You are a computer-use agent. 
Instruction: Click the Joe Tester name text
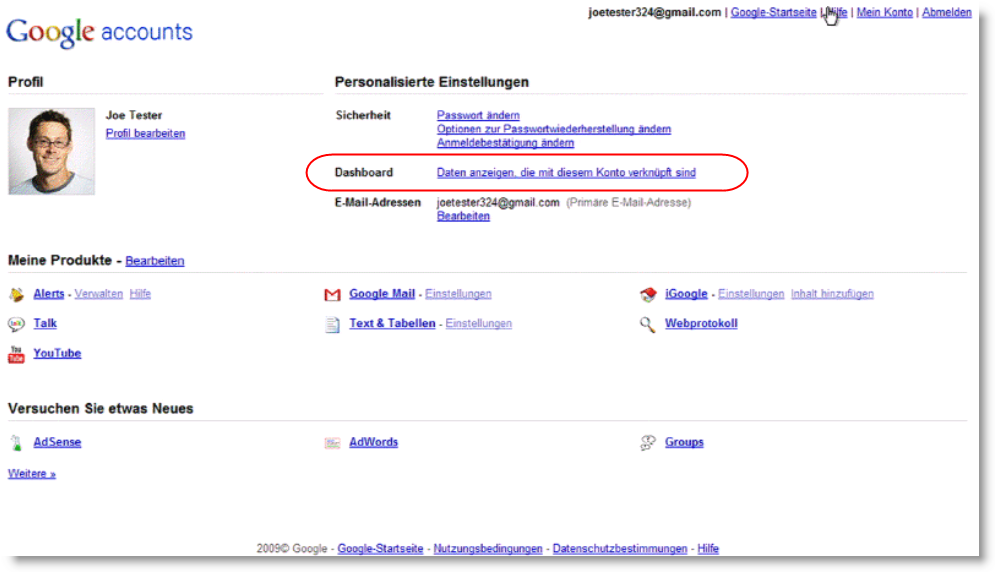click(134, 115)
